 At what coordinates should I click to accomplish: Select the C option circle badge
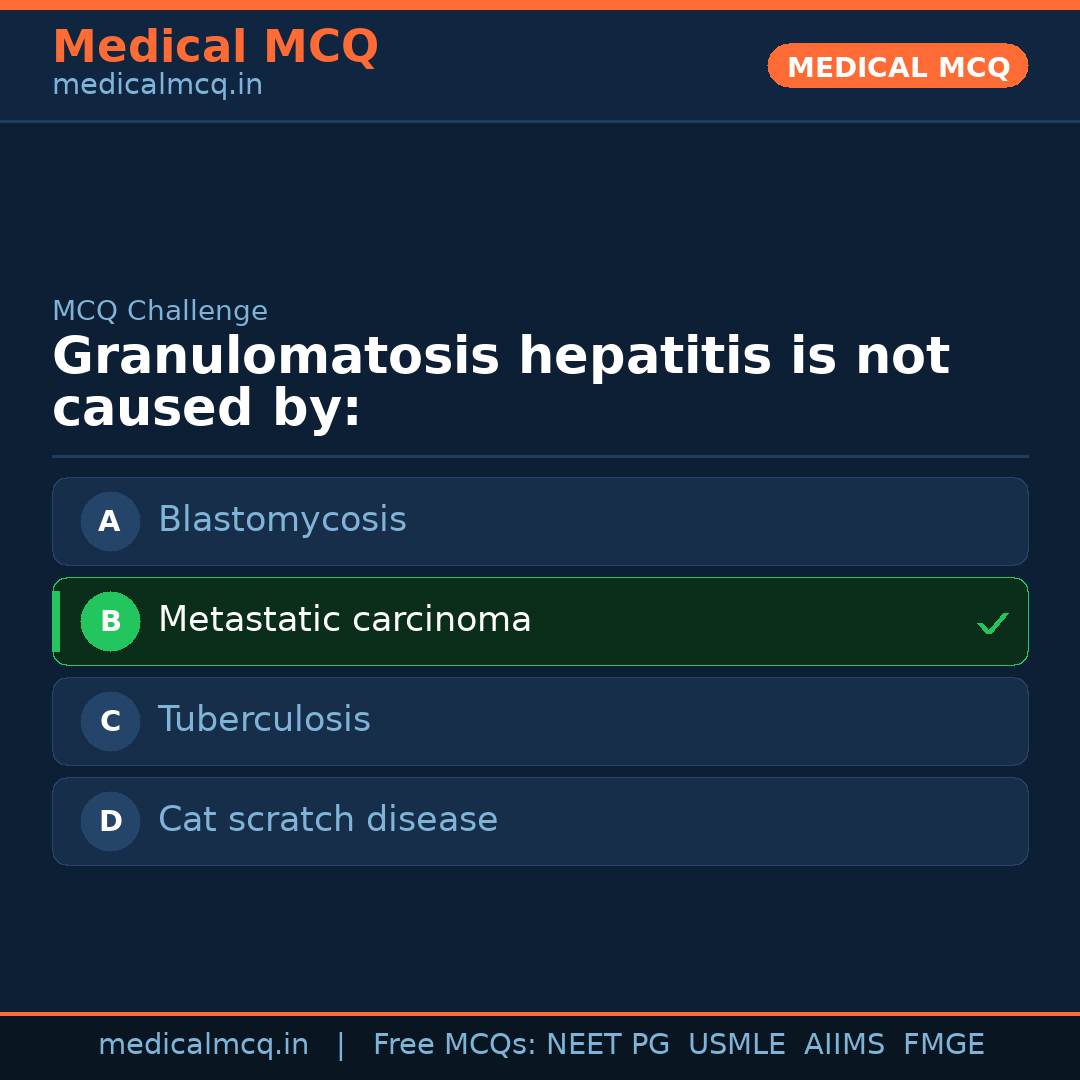(110, 721)
